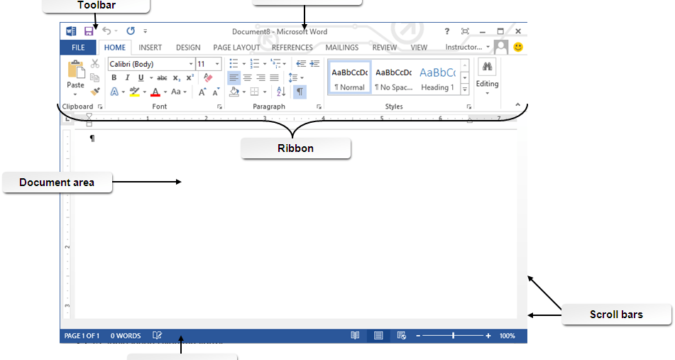Toggle Bold formatting

[114, 78]
